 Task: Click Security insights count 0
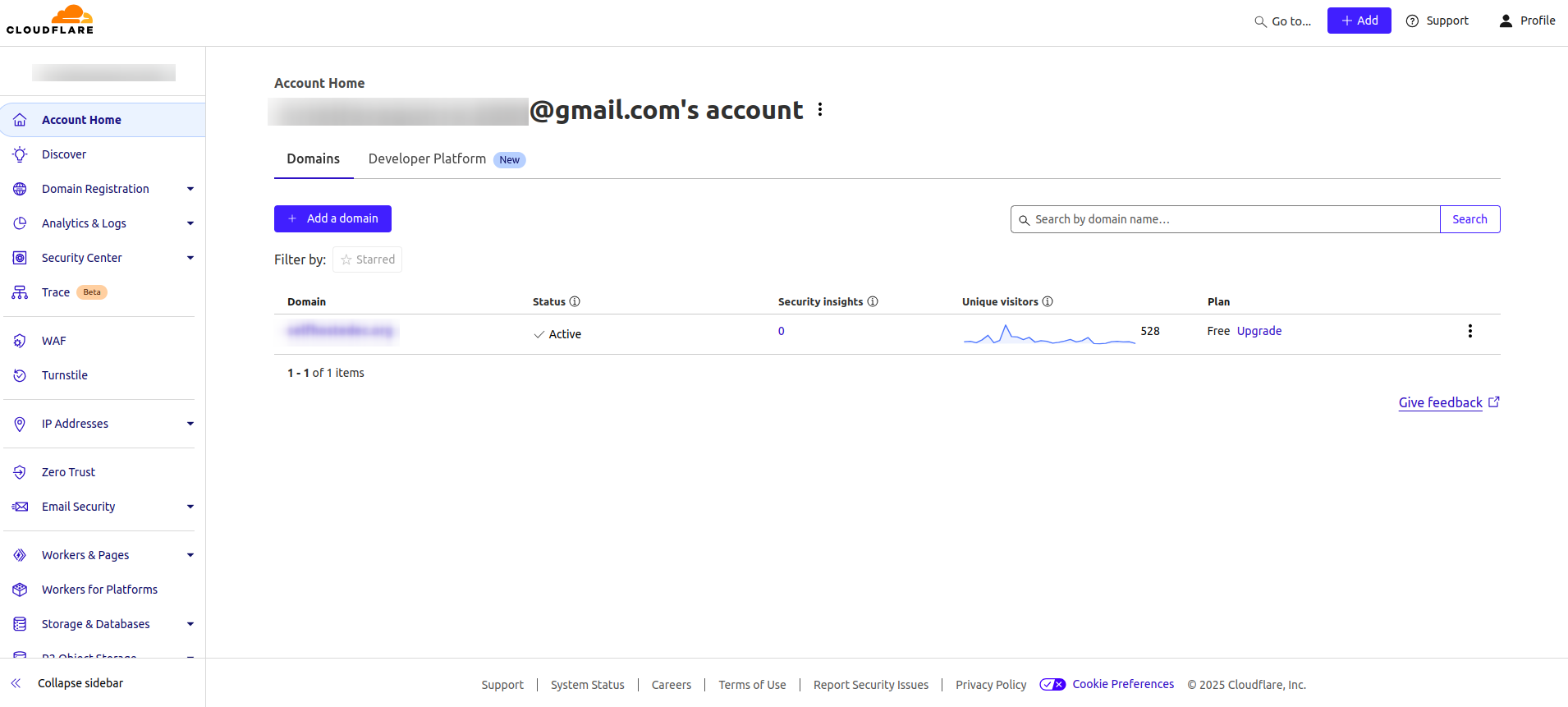click(x=782, y=331)
